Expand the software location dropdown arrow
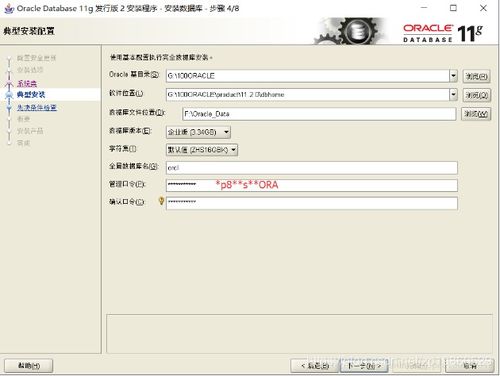This screenshot has width=500, height=376. 453,95
